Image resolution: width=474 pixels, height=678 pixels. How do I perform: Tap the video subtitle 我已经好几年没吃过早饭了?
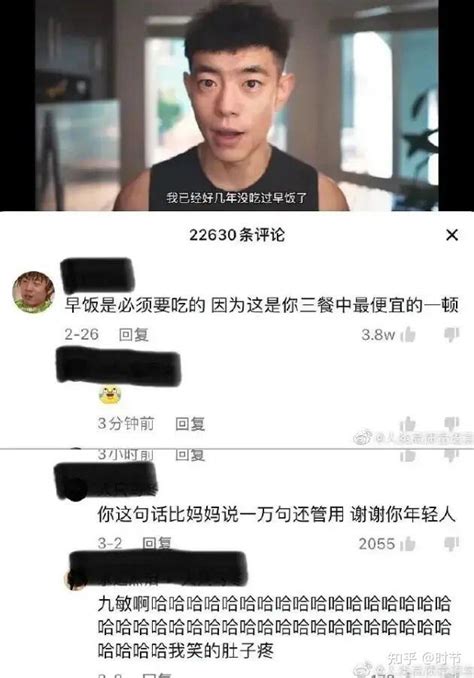click(x=237, y=198)
